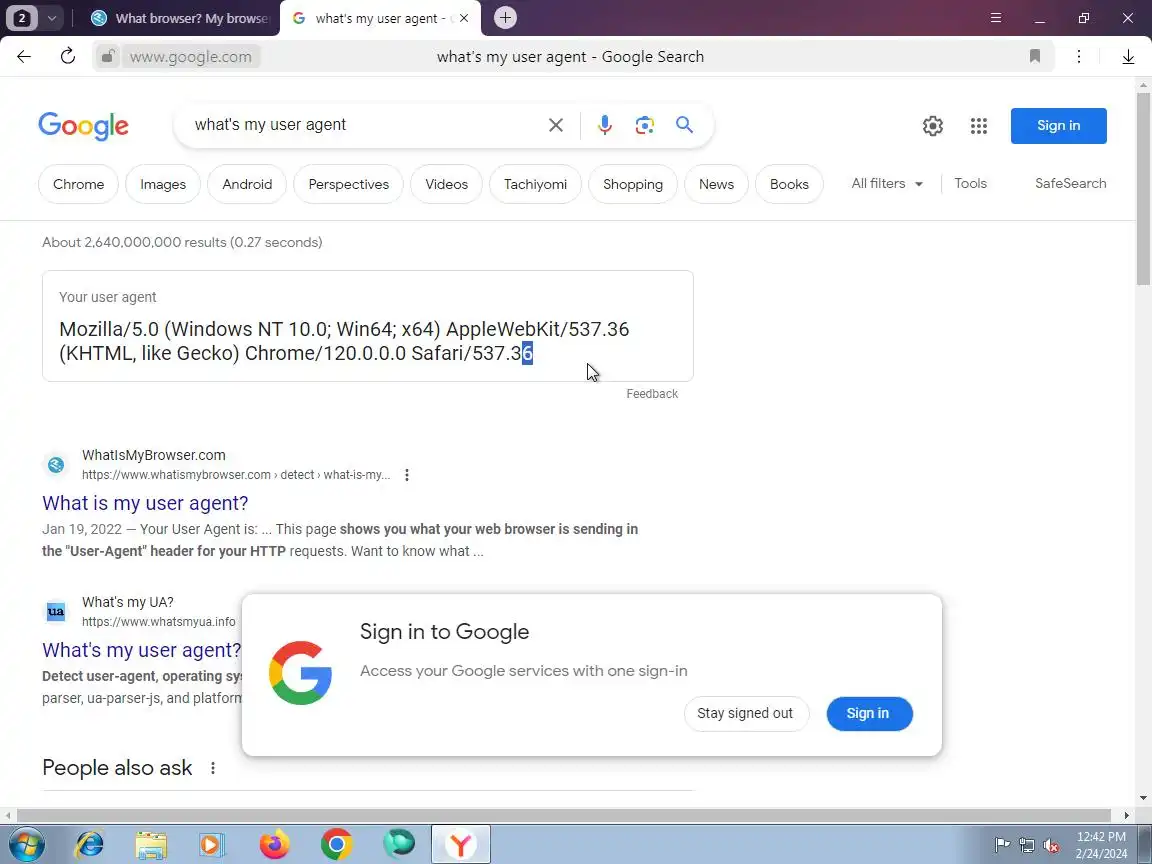Select the Your user agent string text
Screen dimensions: 1152x864
click(x=344, y=341)
